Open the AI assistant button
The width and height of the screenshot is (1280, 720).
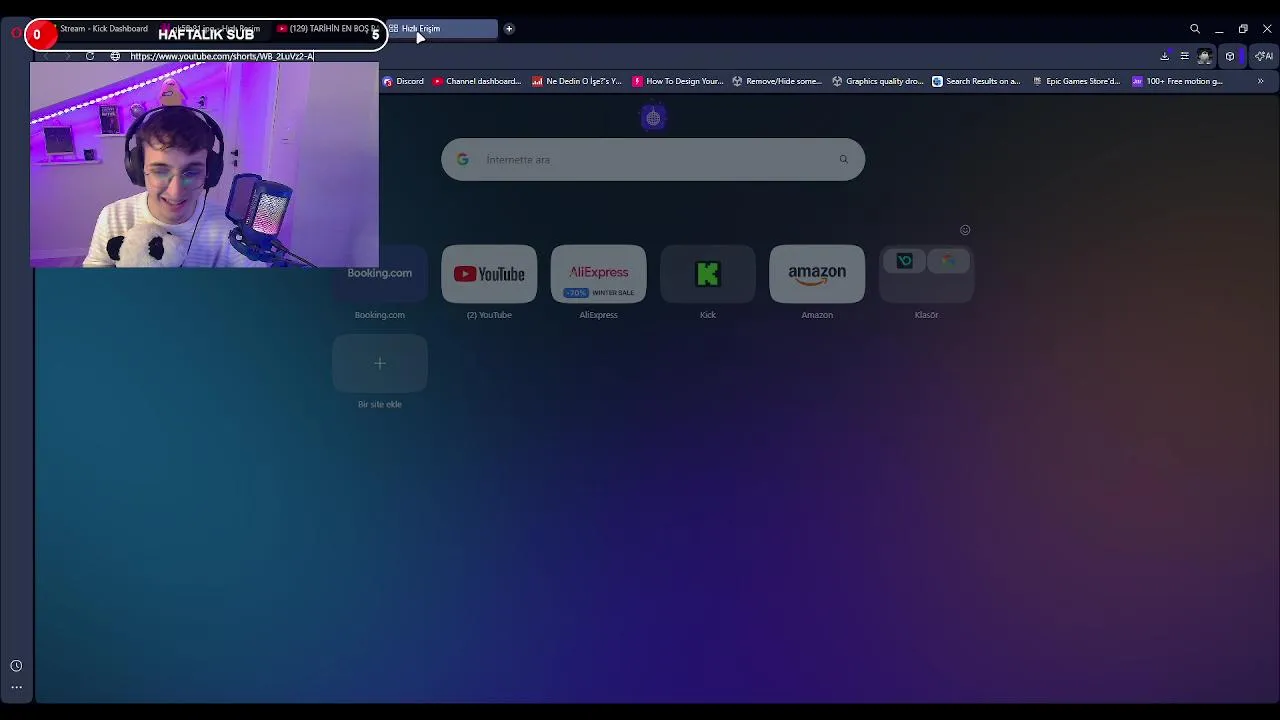tap(1264, 56)
